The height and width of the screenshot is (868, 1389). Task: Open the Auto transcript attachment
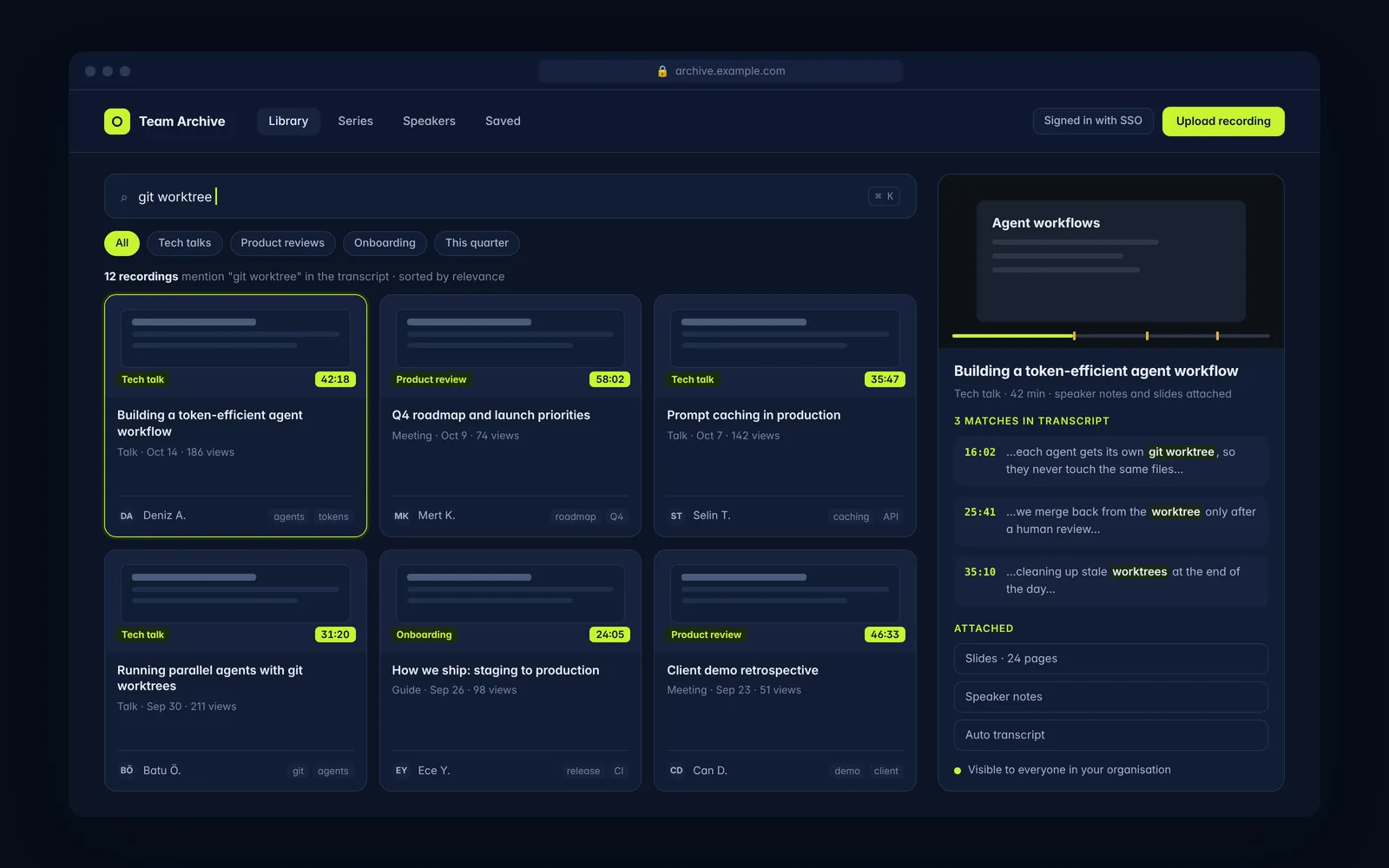[1111, 735]
